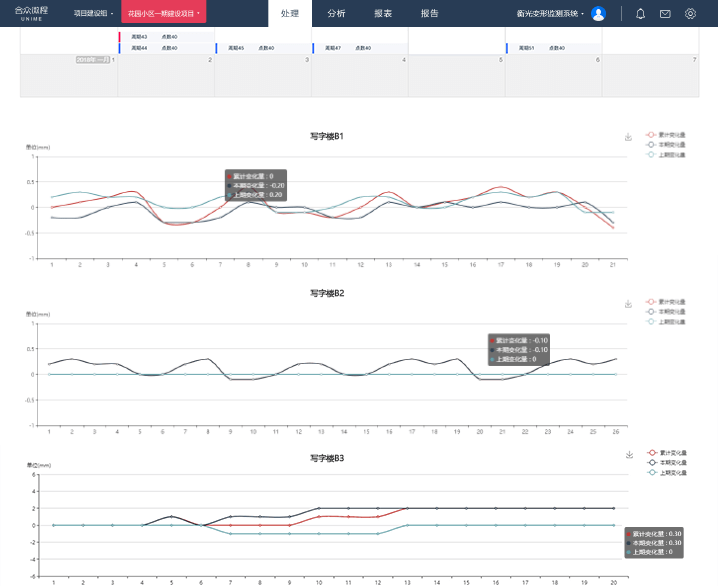
Task: Switch to the 分析 tab
Action: [336, 14]
